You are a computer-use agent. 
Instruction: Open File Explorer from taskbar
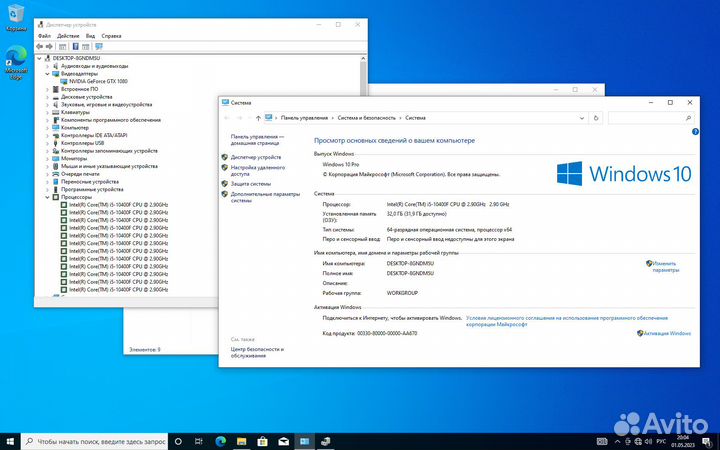click(x=242, y=442)
